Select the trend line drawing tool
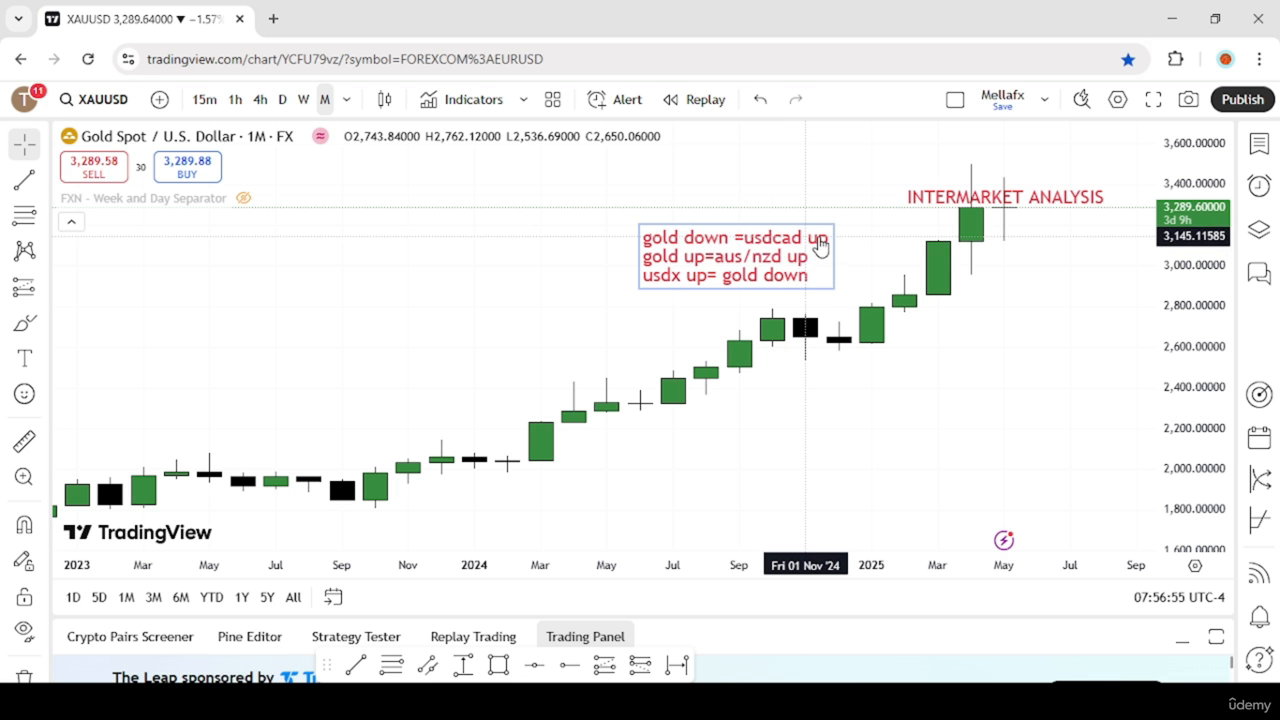The height and width of the screenshot is (720, 1280). click(x=25, y=180)
